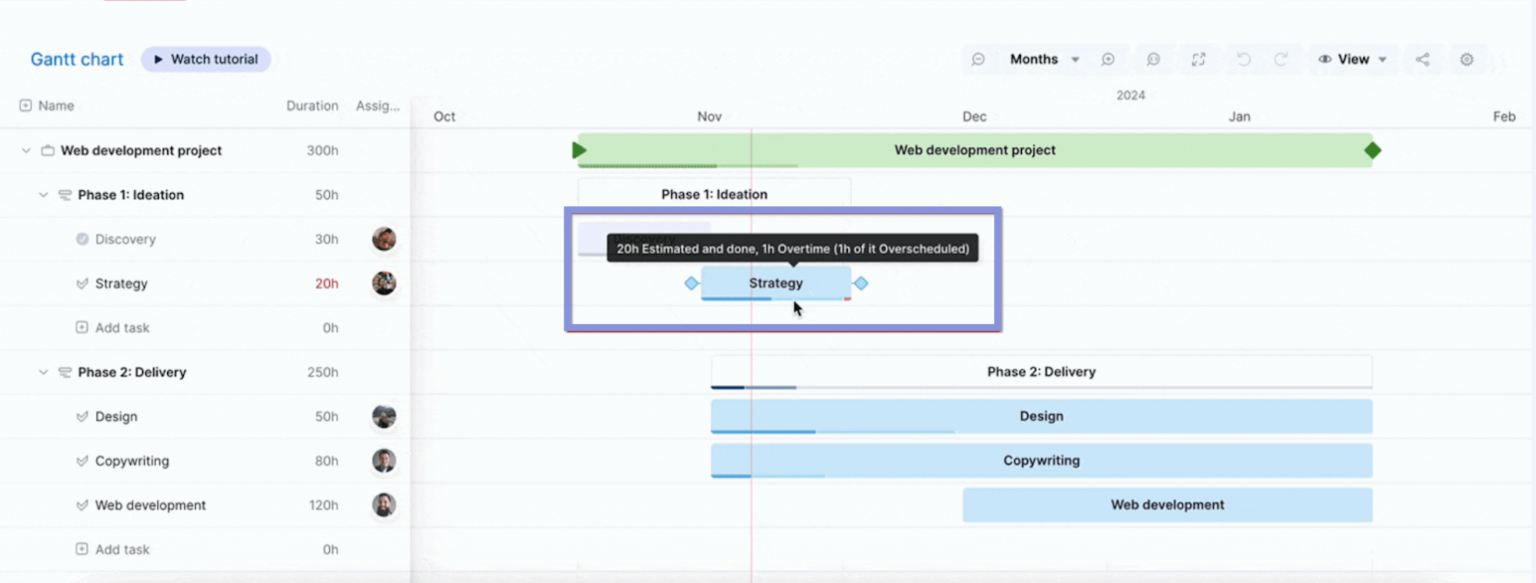Select the zoom out icon on the toolbar
The image size is (1536, 583).
pyautogui.click(x=979, y=59)
